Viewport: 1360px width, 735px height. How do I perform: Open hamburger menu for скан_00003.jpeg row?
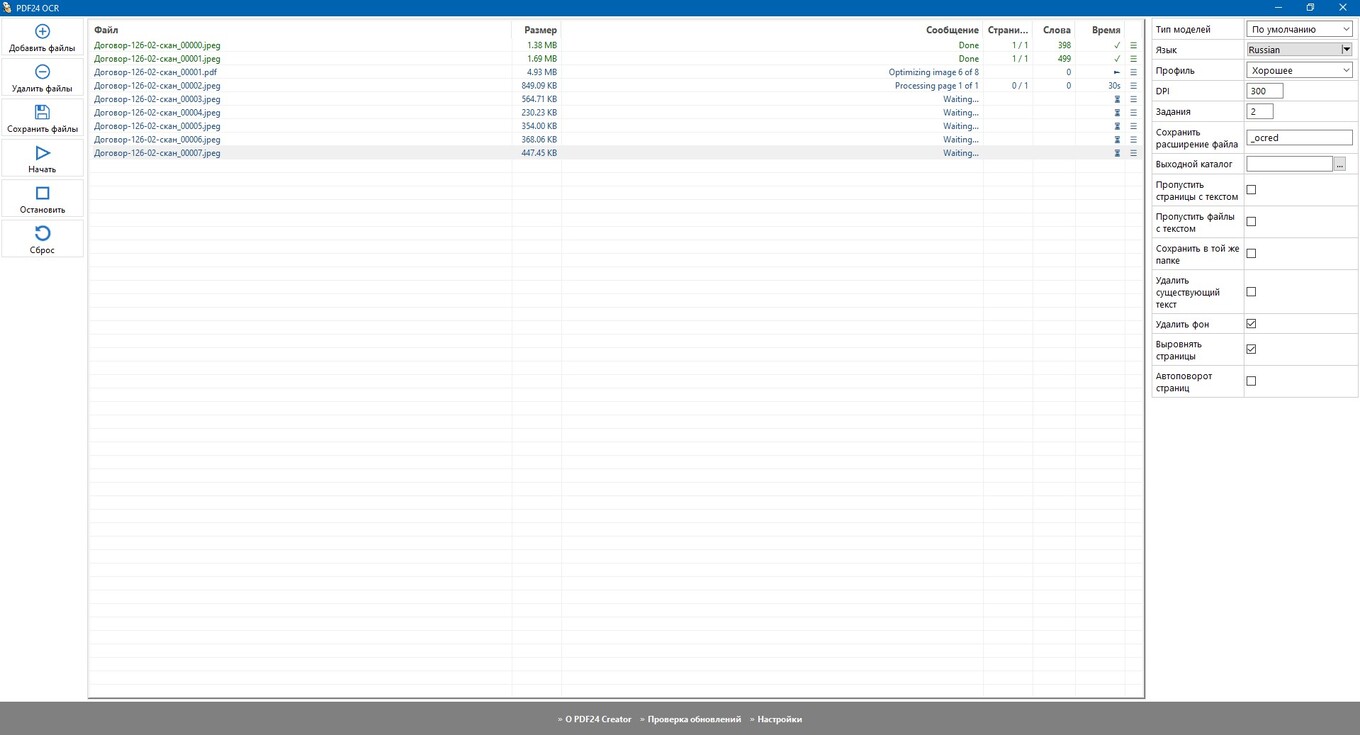(1133, 99)
